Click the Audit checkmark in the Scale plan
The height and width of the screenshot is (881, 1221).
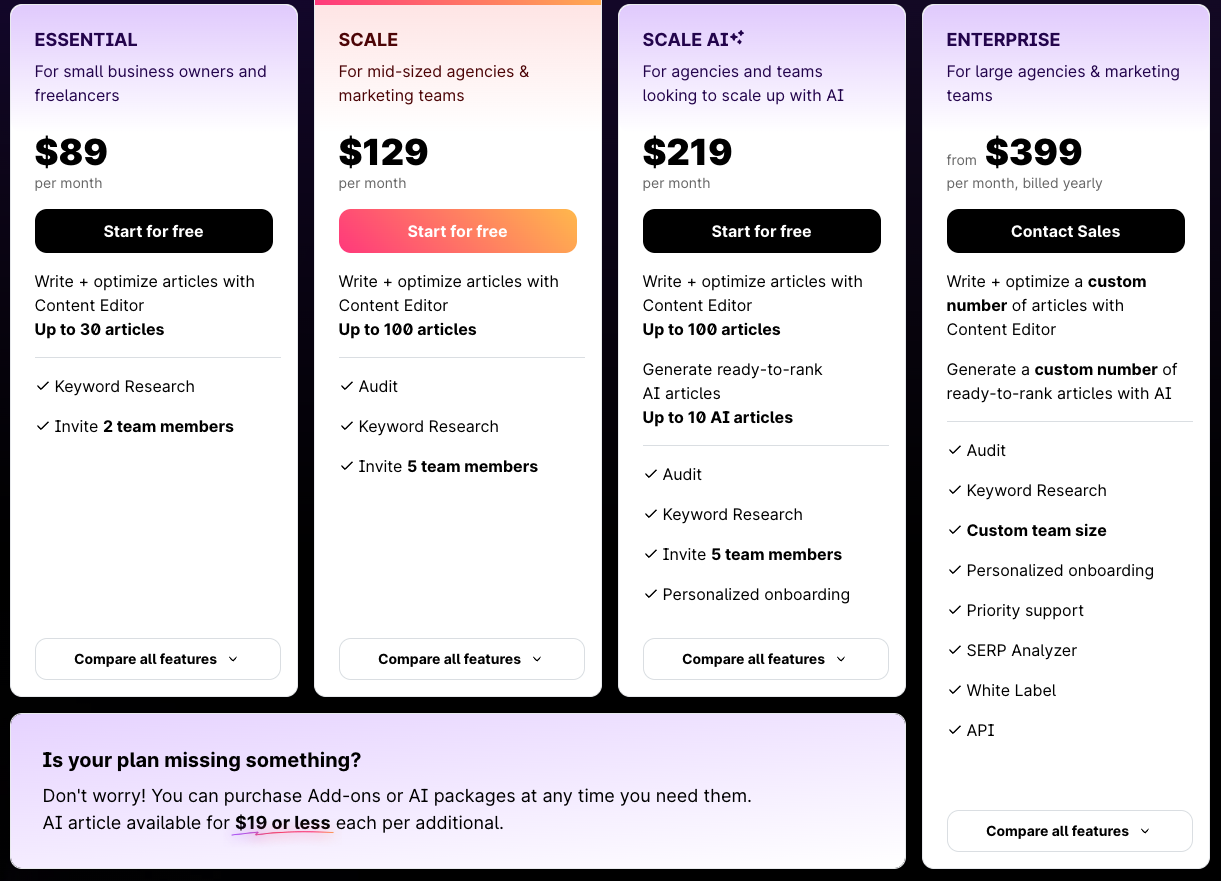[x=346, y=386]
